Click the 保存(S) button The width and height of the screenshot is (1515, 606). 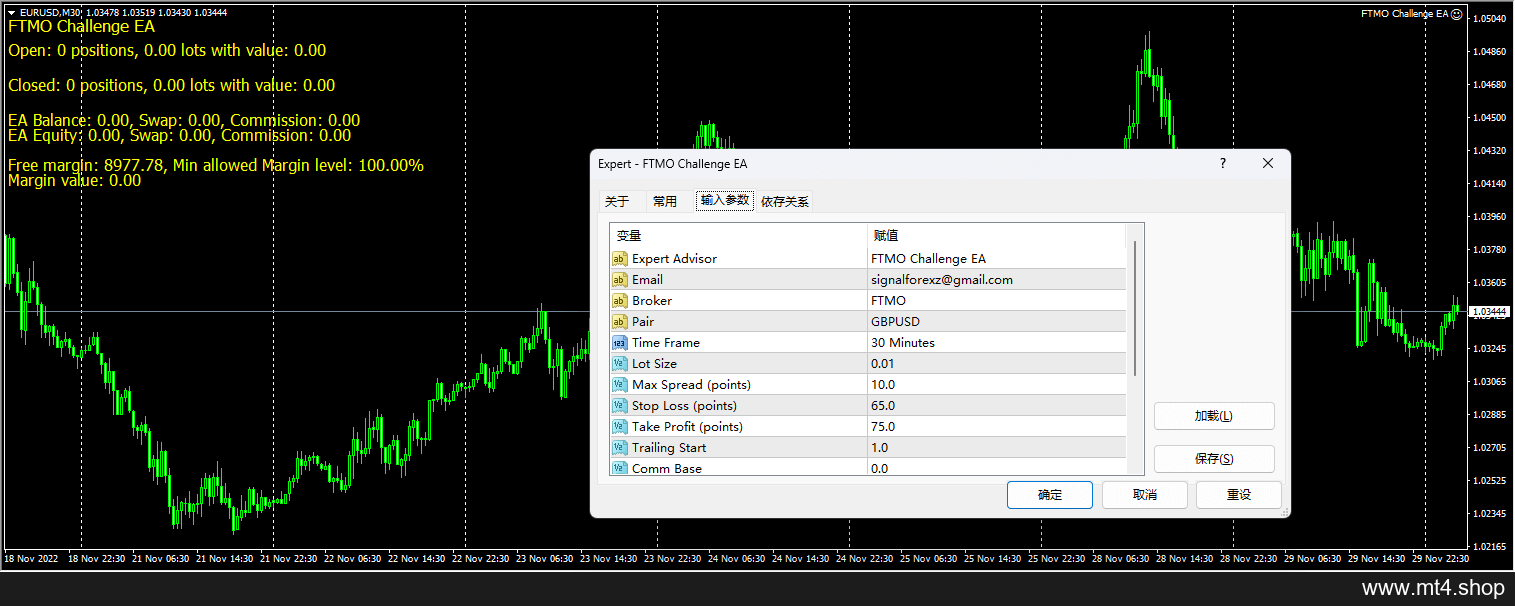pos(1214,459)
